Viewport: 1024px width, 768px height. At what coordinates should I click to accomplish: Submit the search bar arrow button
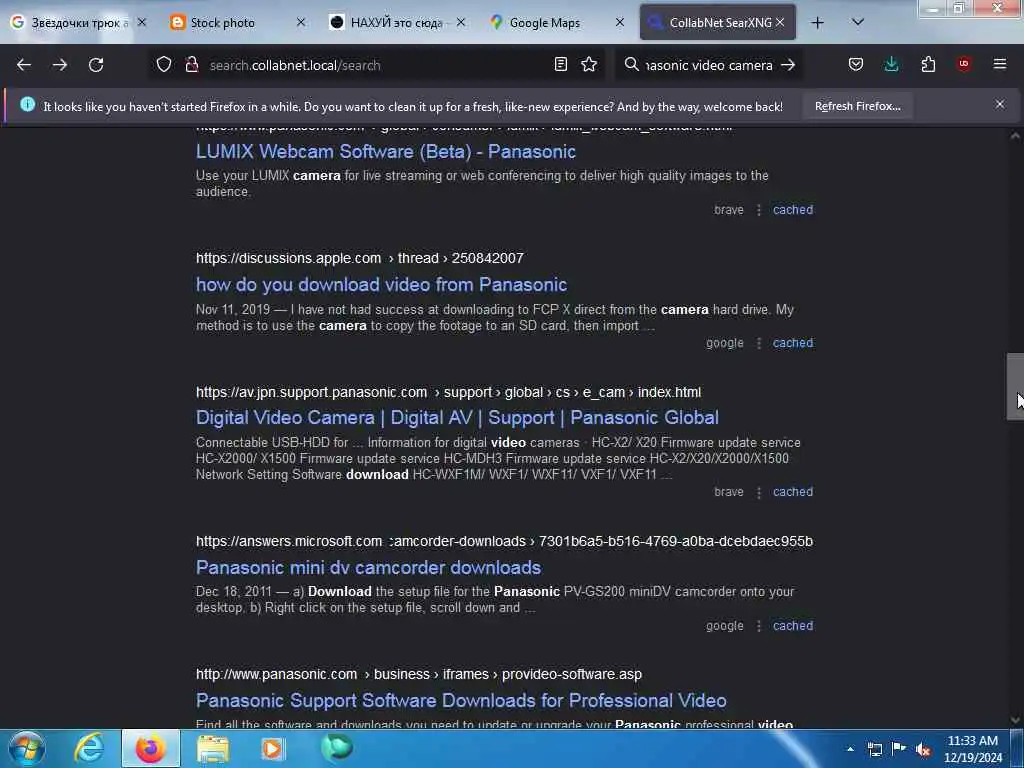[788, 65]
